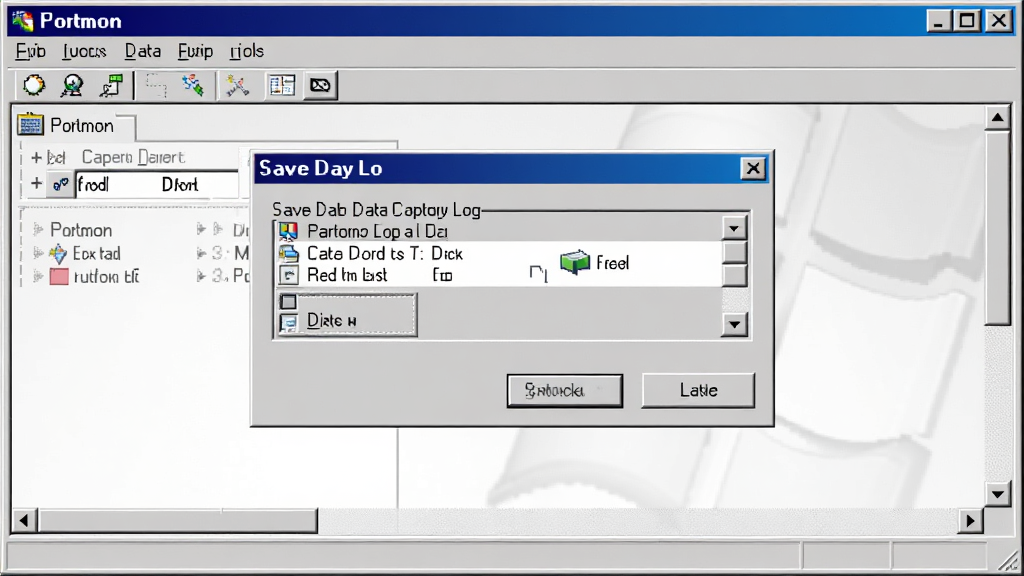Screen dimensions: 1024x576
Task: Click the main window vertical scroll up arrow
Action: click(997, 118)
